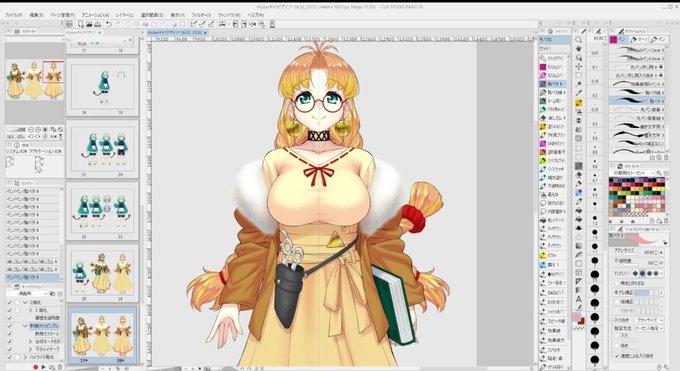Image resolution: width=680 pixels, height=371 pixels.
Task: Open the フィルター menu
Action: 201,15
